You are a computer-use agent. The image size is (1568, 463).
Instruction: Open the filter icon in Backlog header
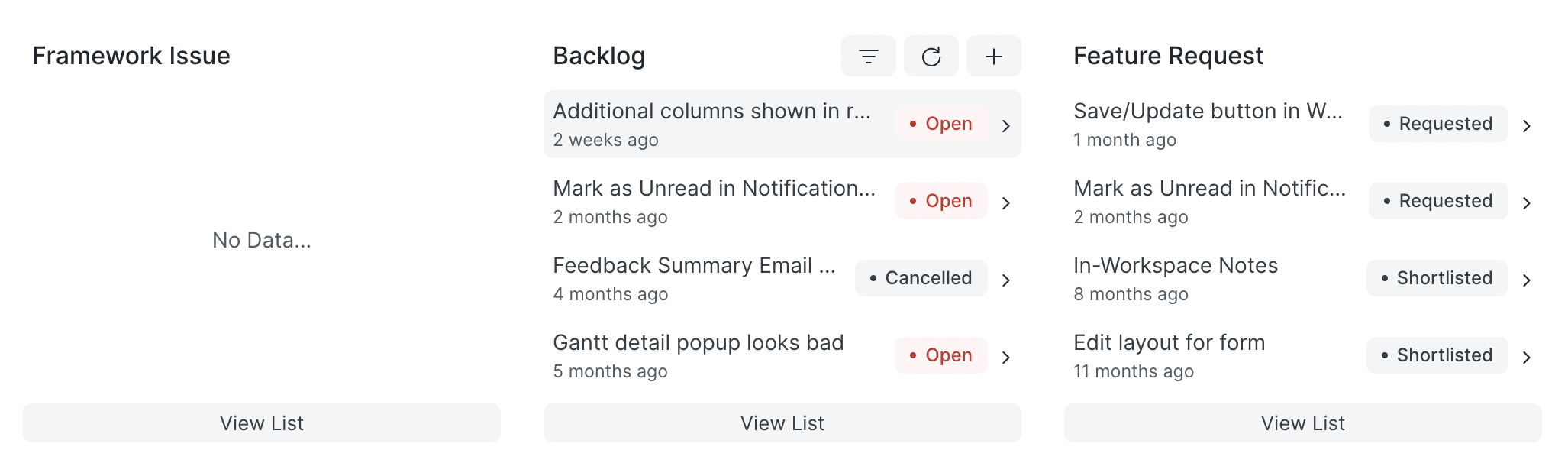(x=867, y=56)
